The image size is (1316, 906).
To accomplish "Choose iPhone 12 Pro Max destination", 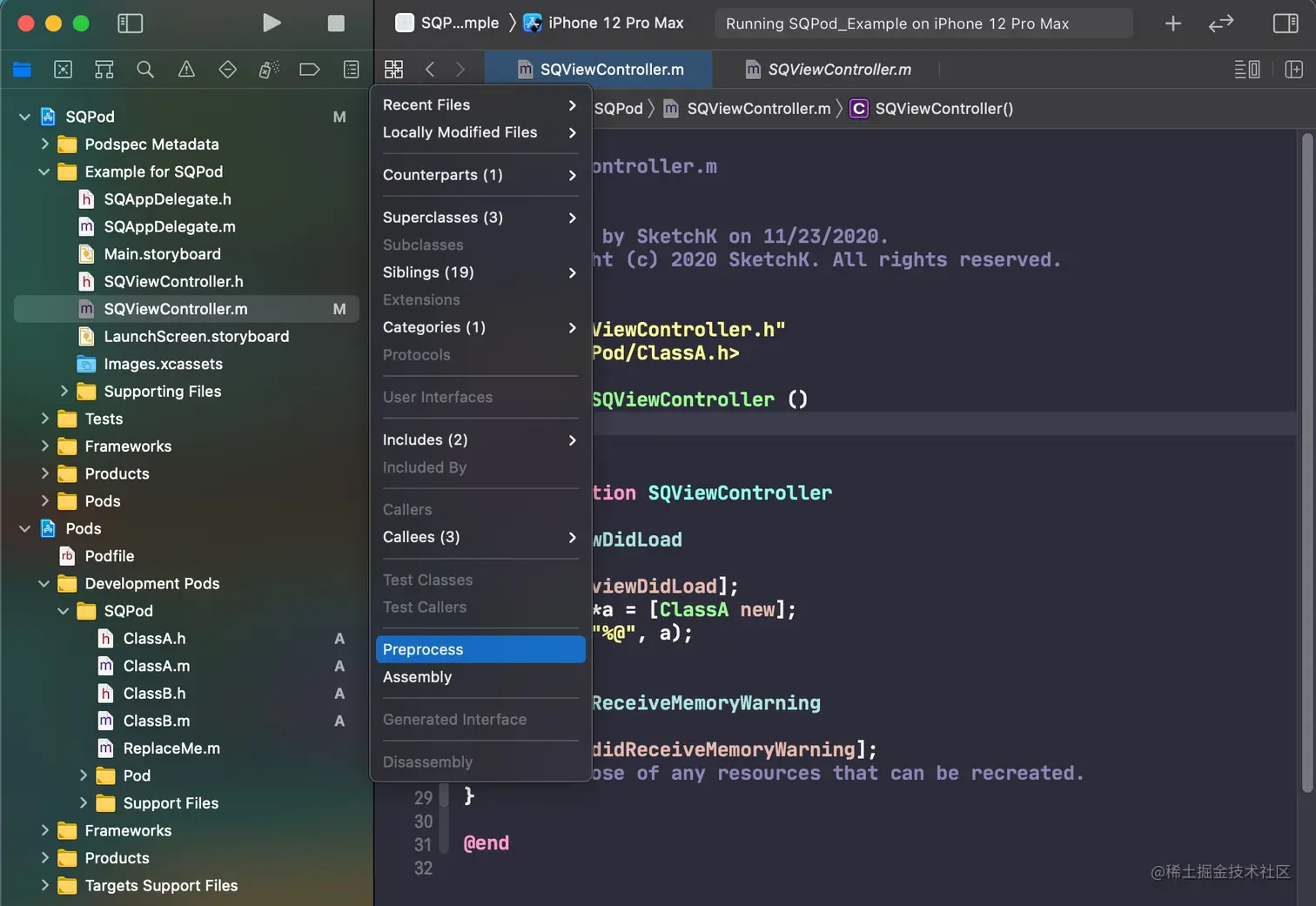I will click(604, 23).
